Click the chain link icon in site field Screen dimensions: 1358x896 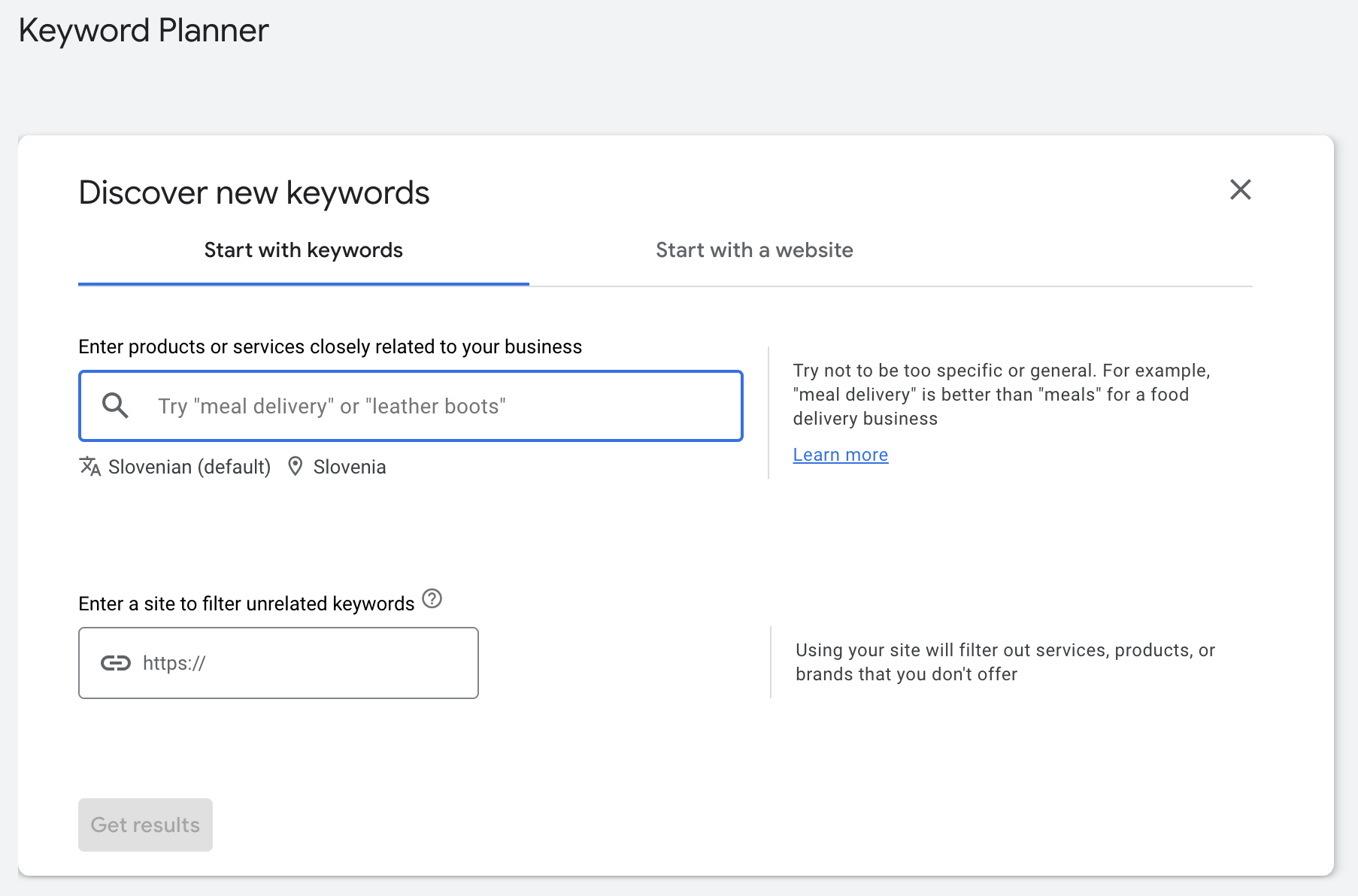(116, 663)
